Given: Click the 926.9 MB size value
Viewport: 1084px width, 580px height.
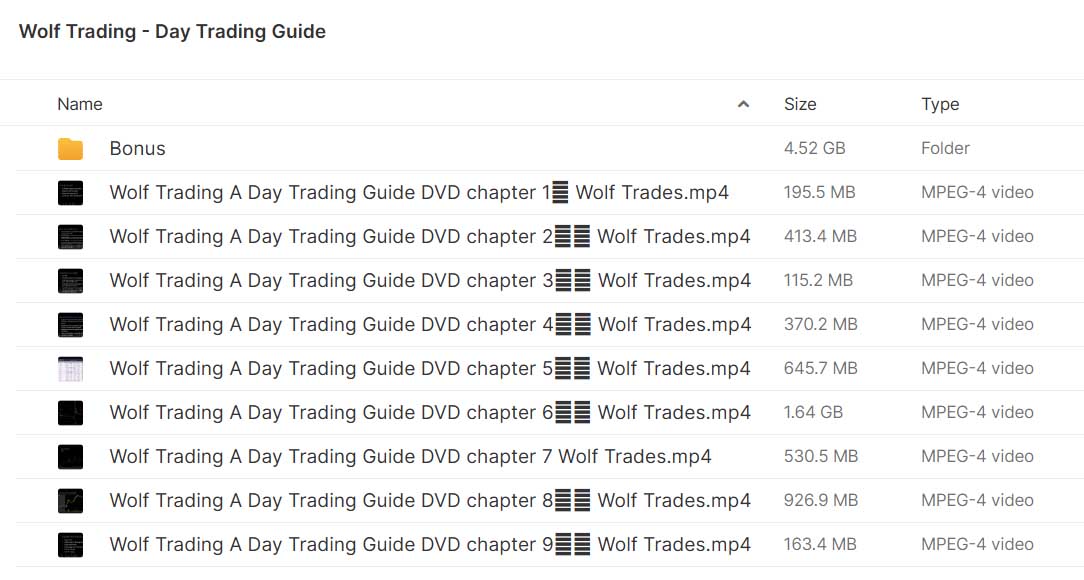Looking at the screenshot, I should click(821, 501).
